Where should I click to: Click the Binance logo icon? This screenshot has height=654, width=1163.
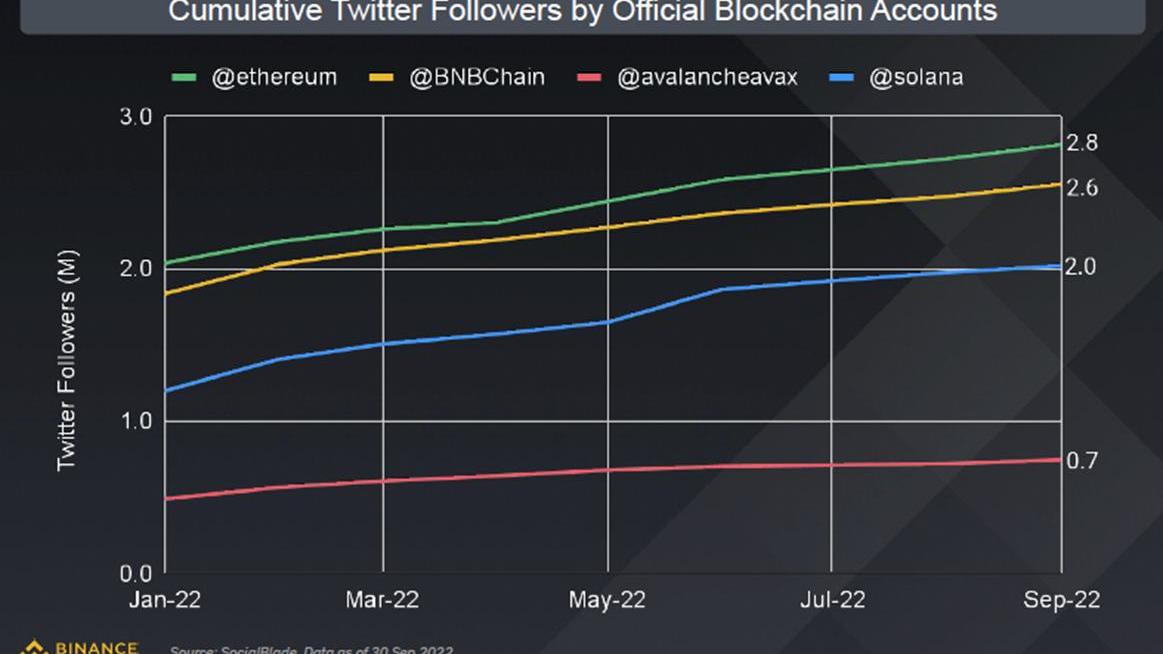(x=33, y=647)
